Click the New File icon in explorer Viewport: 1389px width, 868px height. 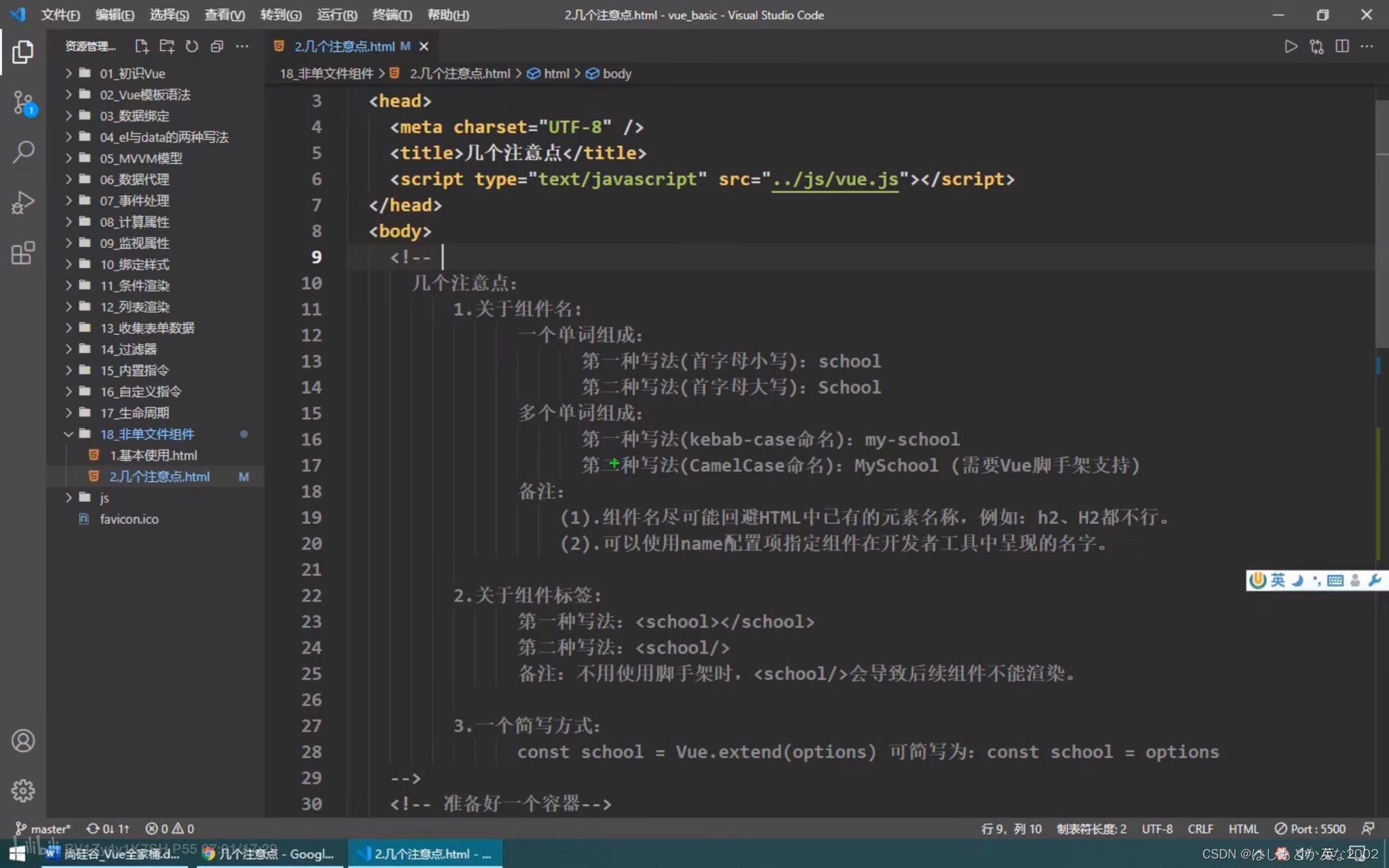click(x=141, y=46)
